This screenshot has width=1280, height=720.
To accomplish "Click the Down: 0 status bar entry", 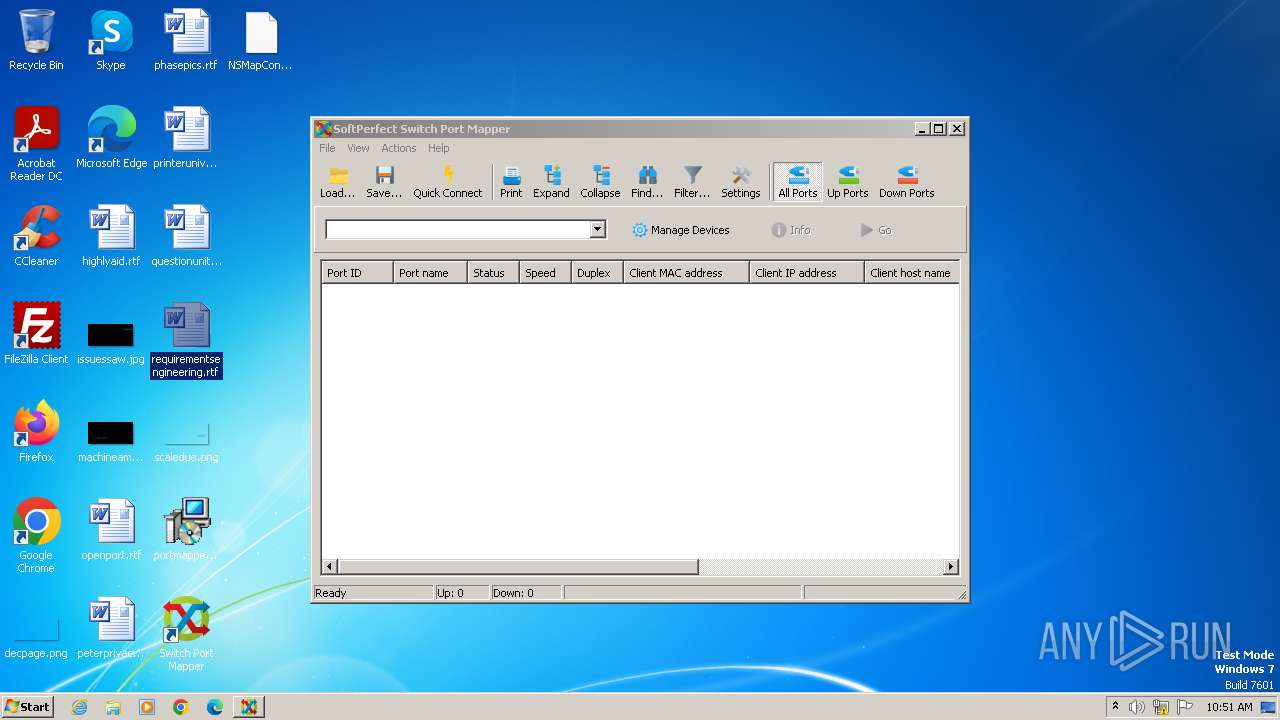I will coord(513,593).
